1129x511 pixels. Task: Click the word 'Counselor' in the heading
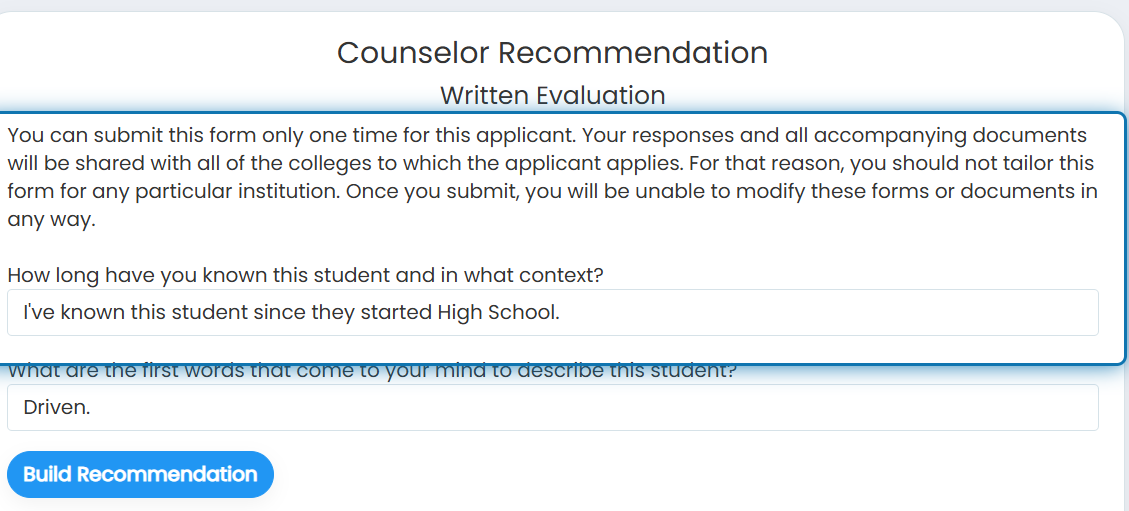click(x=413, y=53)
